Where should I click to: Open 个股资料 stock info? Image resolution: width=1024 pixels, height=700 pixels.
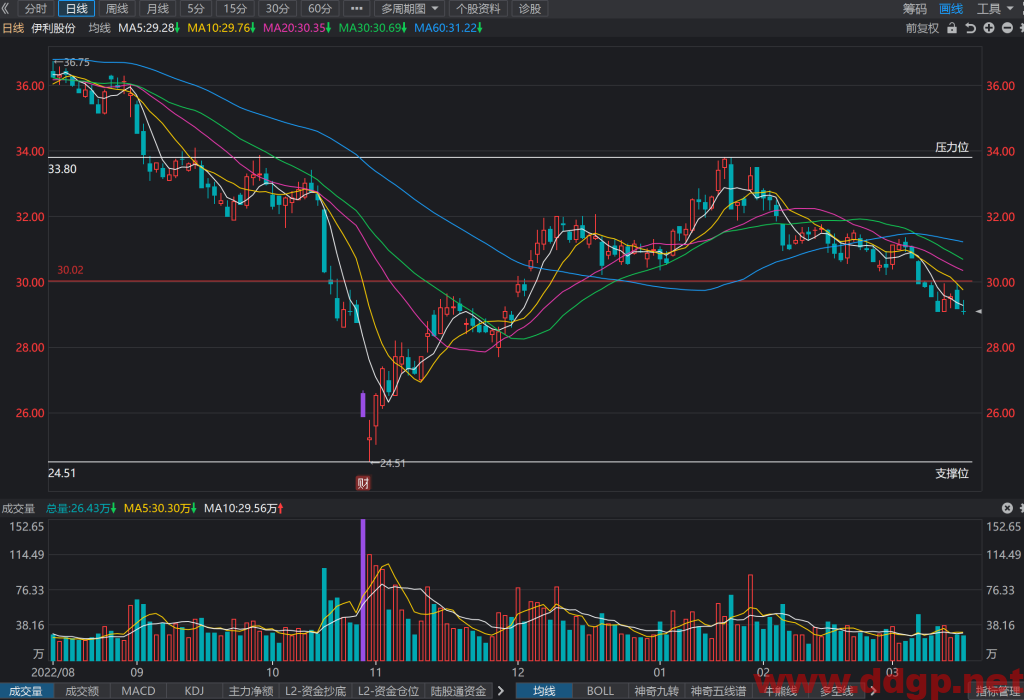(x=479, y=8)
